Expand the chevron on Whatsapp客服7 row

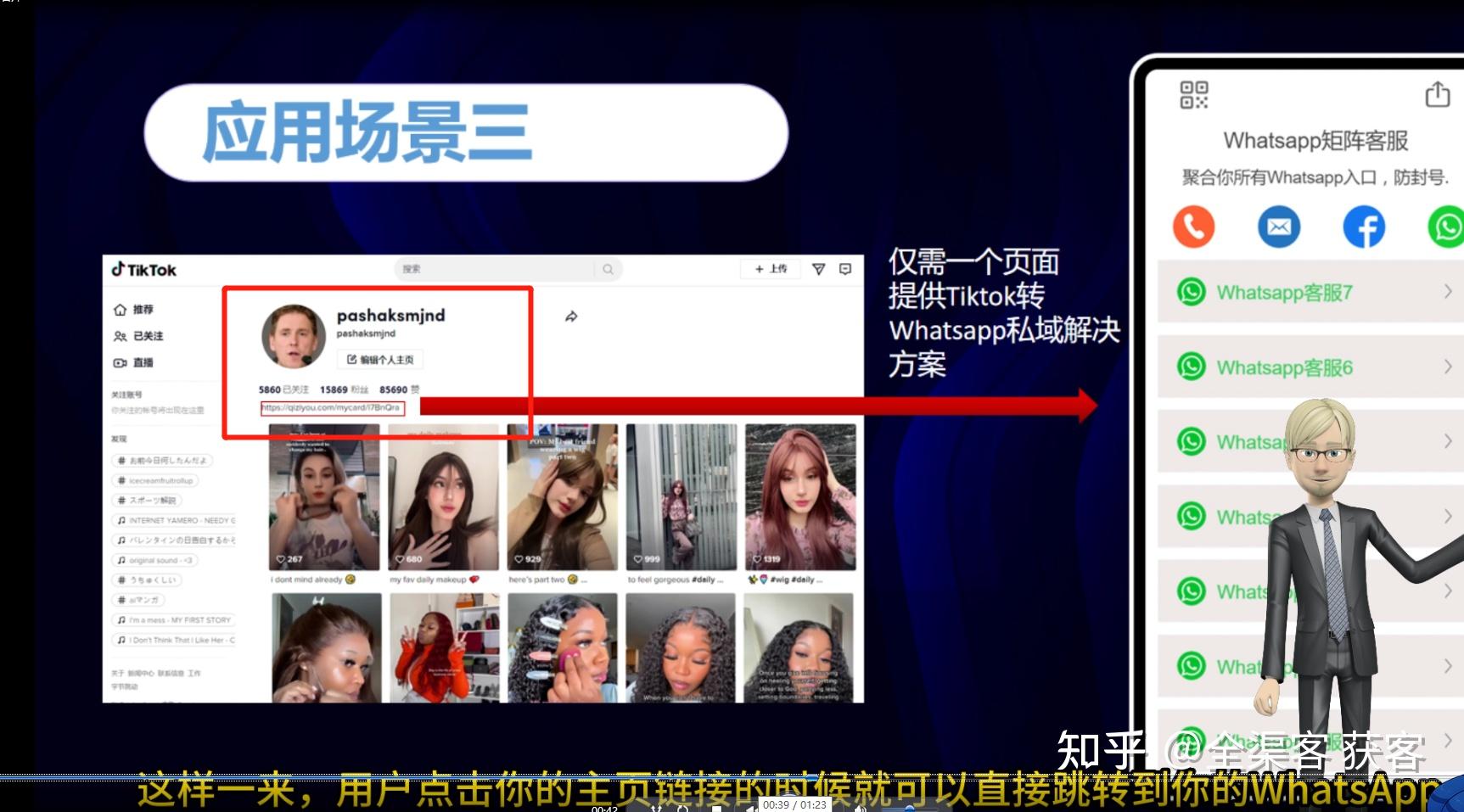point(1448,292)
